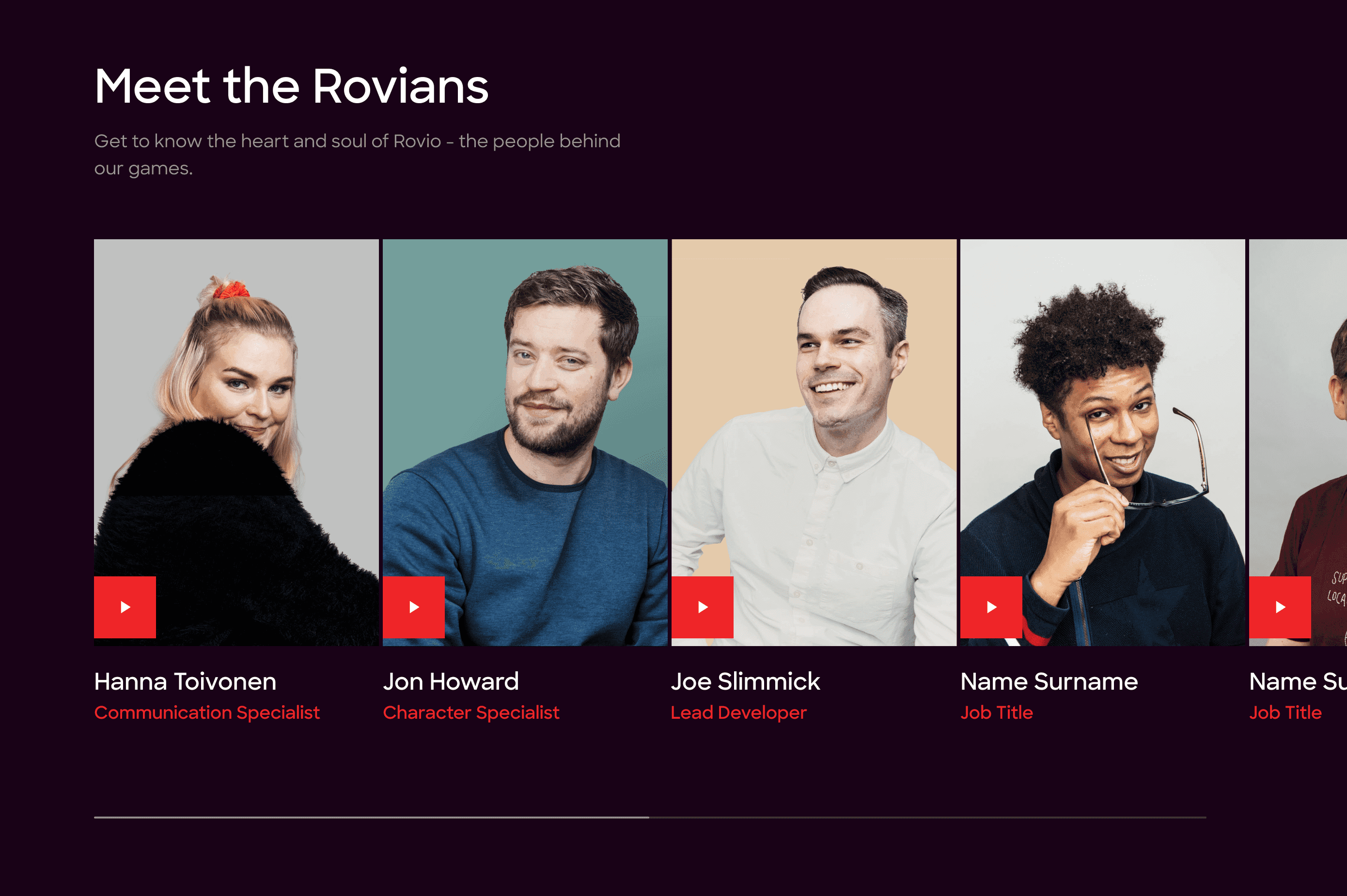The height and width of the screenshot is (896, 1347).
Task: Open the portrait of man holding glasses
Action: point(1102,442)
